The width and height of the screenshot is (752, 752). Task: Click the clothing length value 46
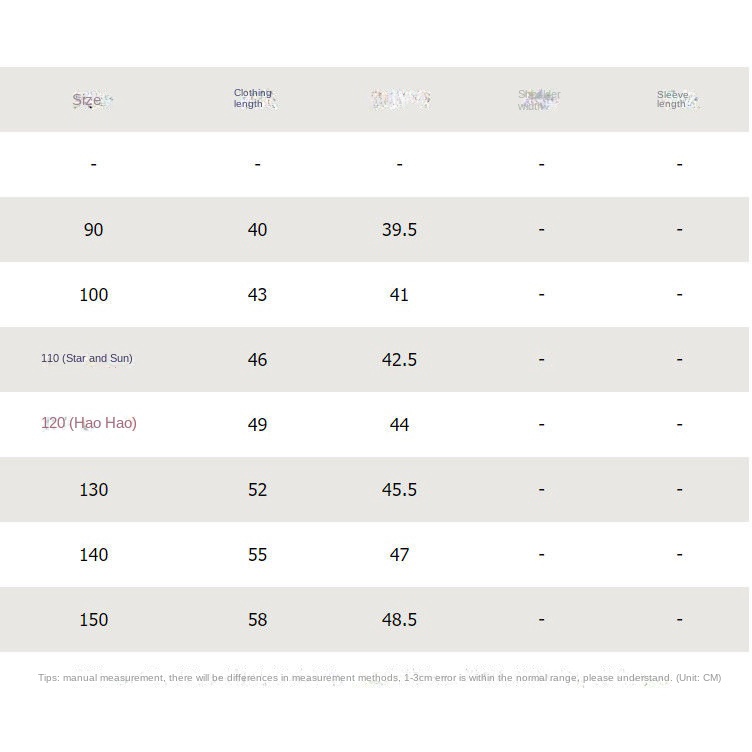coord(257,360)
